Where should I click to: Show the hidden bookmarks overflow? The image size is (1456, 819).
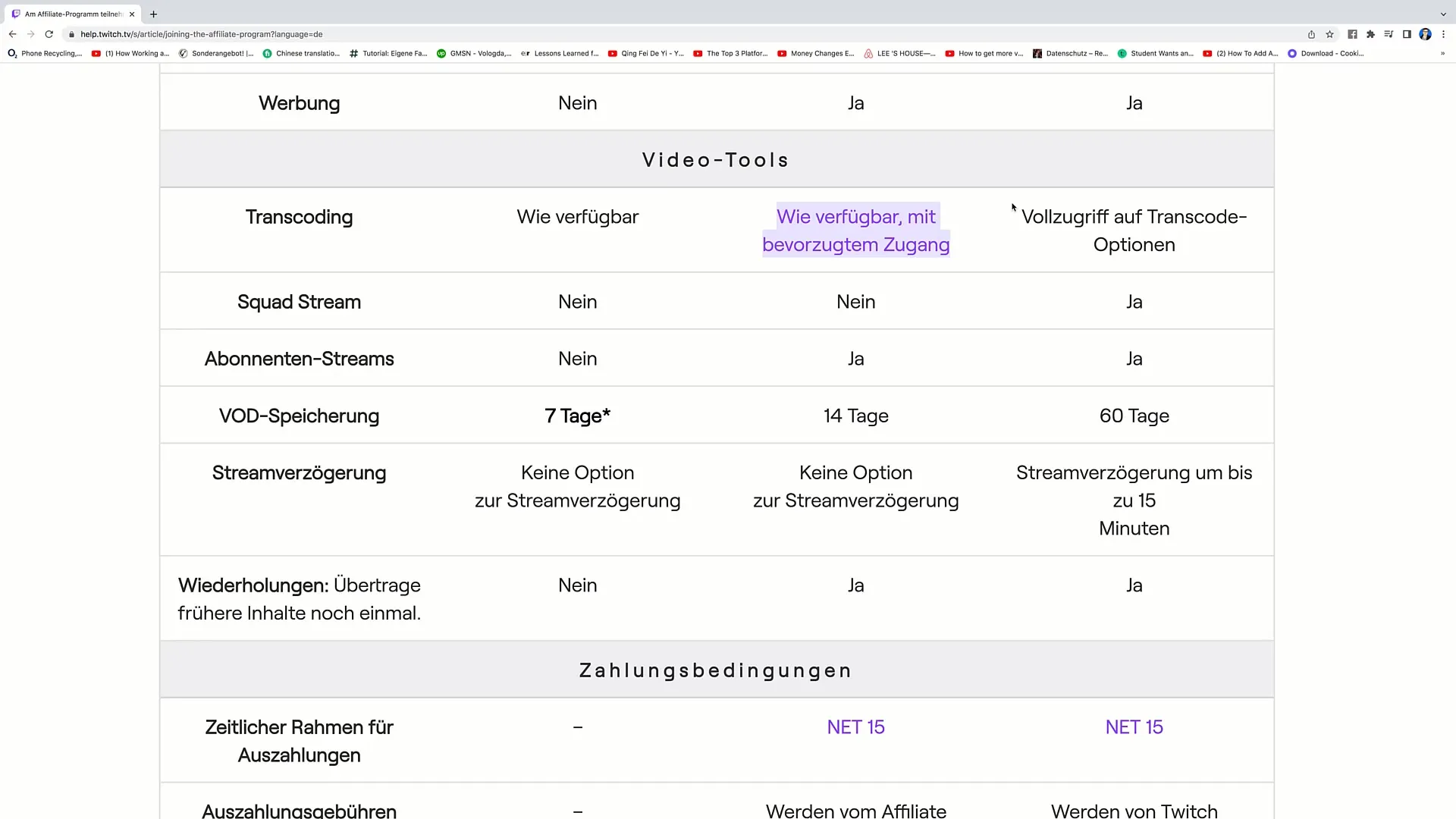[x=1442, y=54]
